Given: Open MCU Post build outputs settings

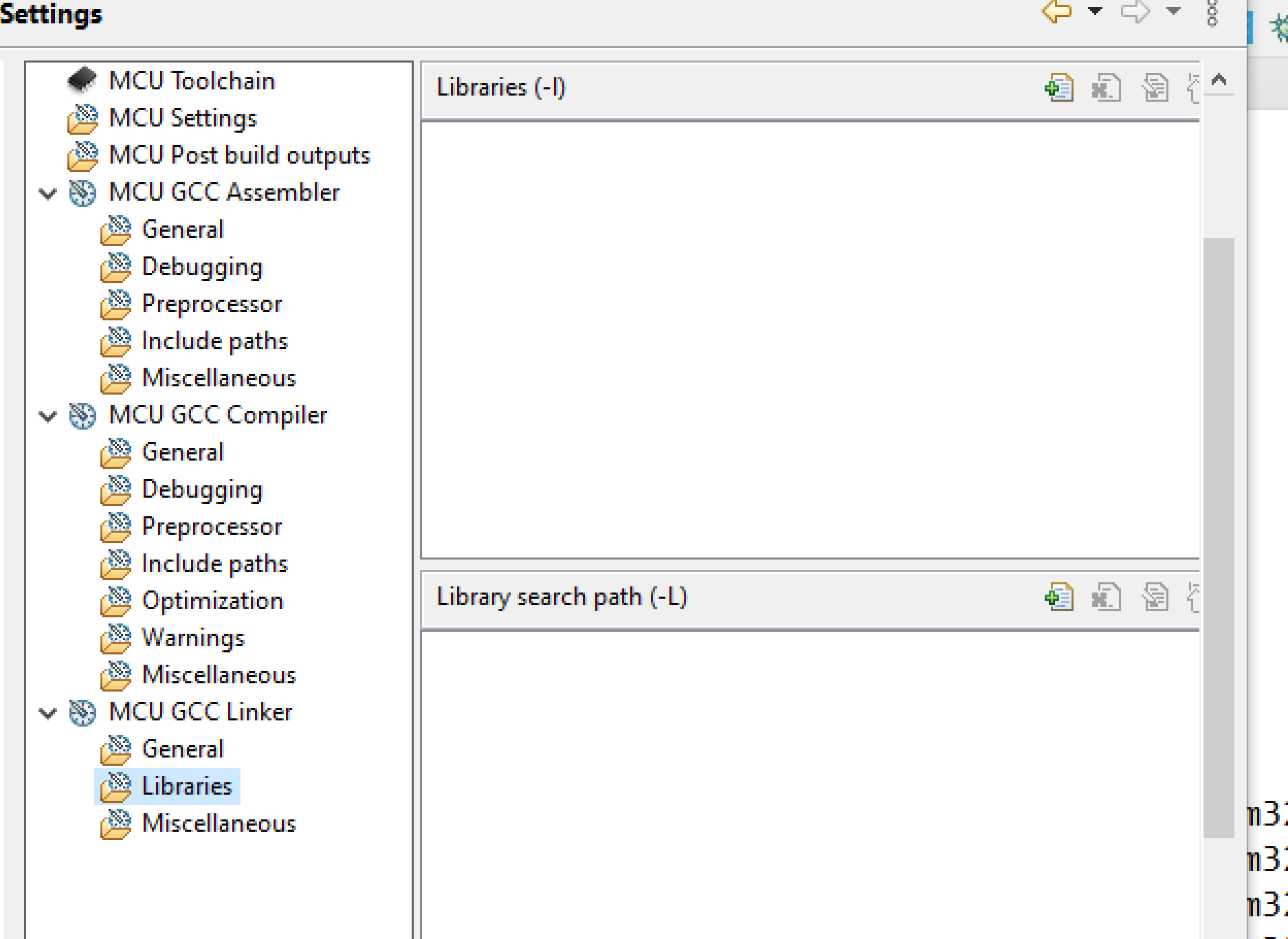Looking at the screenshot, I should pyautogui.click(x=239, y=155).
